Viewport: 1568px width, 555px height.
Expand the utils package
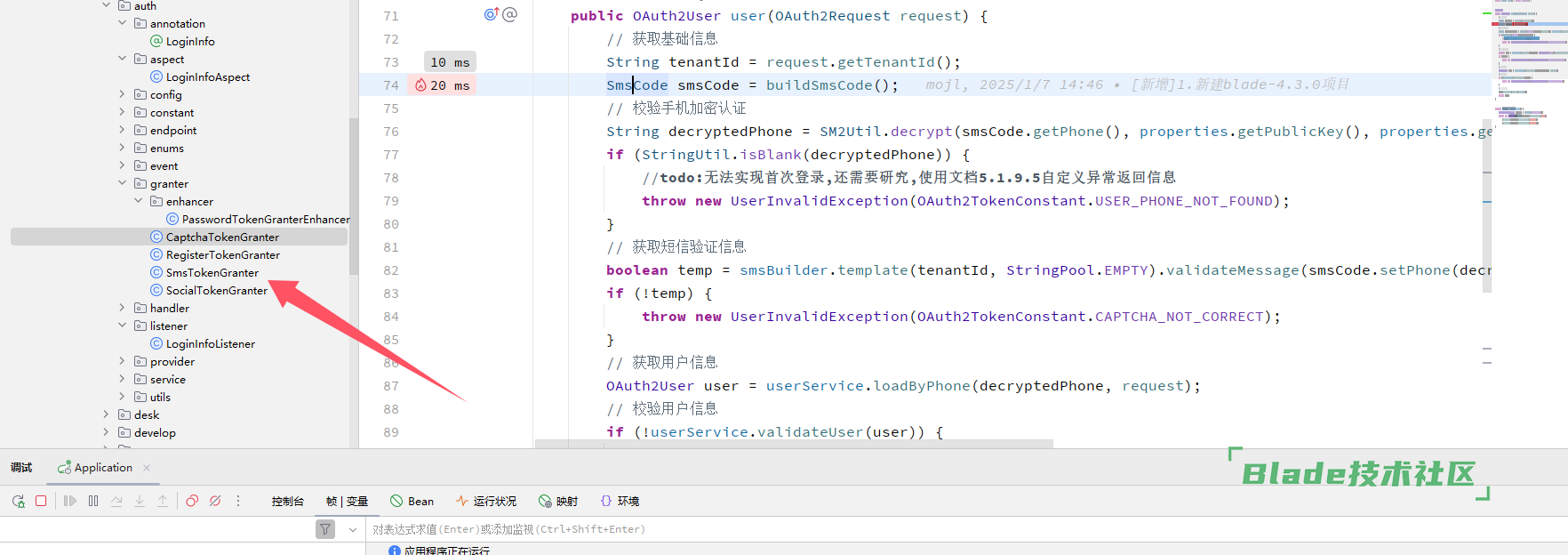point(123,397)
